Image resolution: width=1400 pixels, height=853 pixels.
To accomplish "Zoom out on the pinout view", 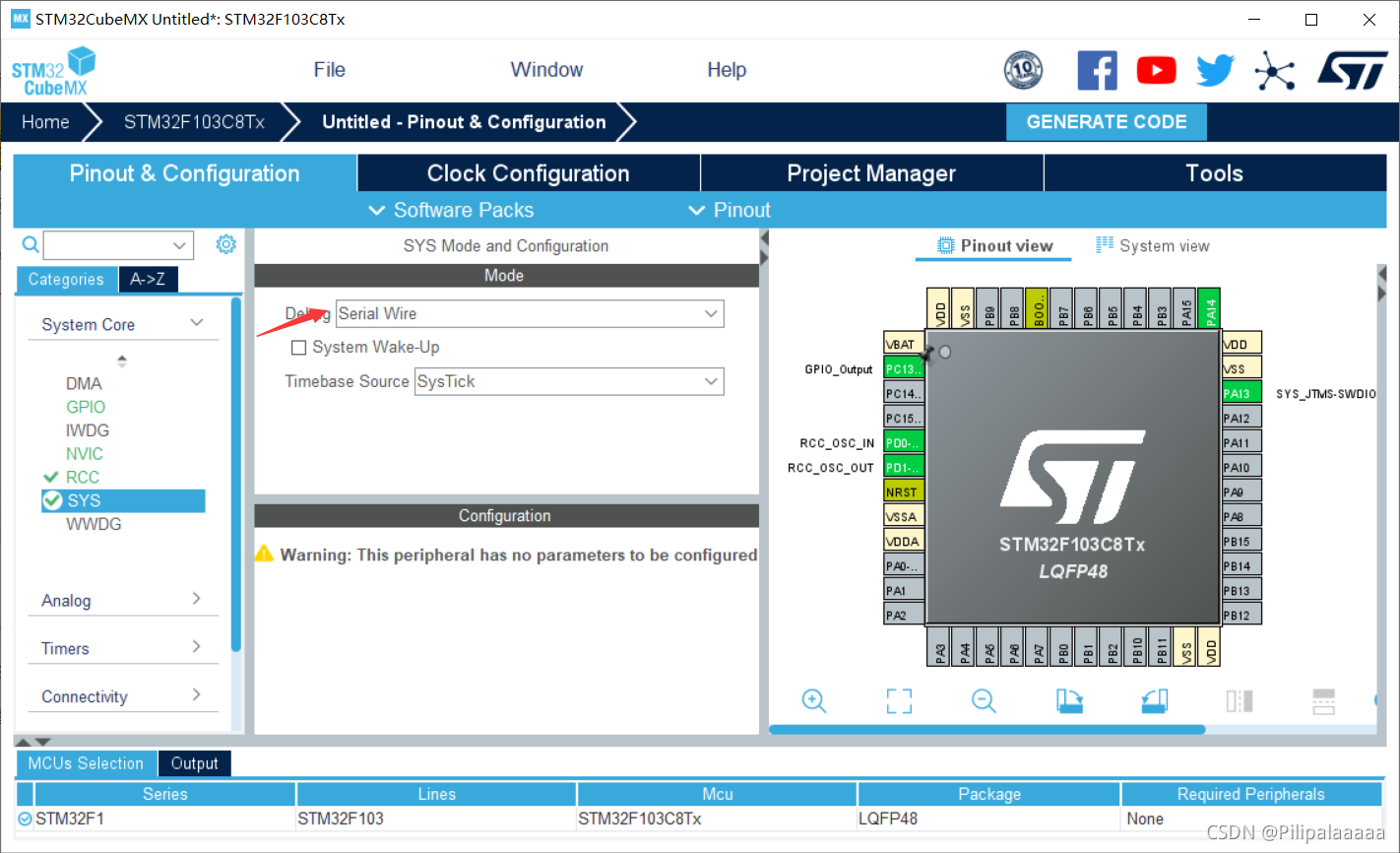I will click(x=984, y=700).
